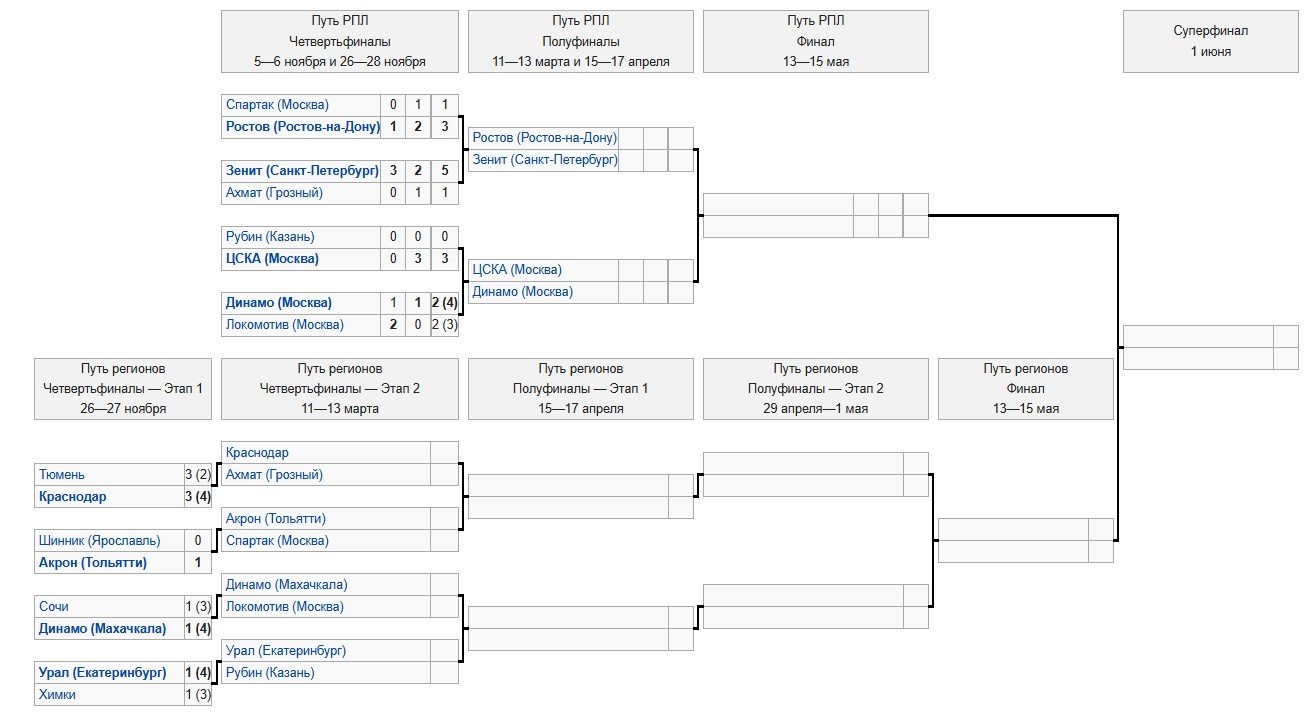Click bold Акрон (Тольятти) Stage 1 winner link
The height and width of the screenshot is (716, 1310).
tap(92, 562)
